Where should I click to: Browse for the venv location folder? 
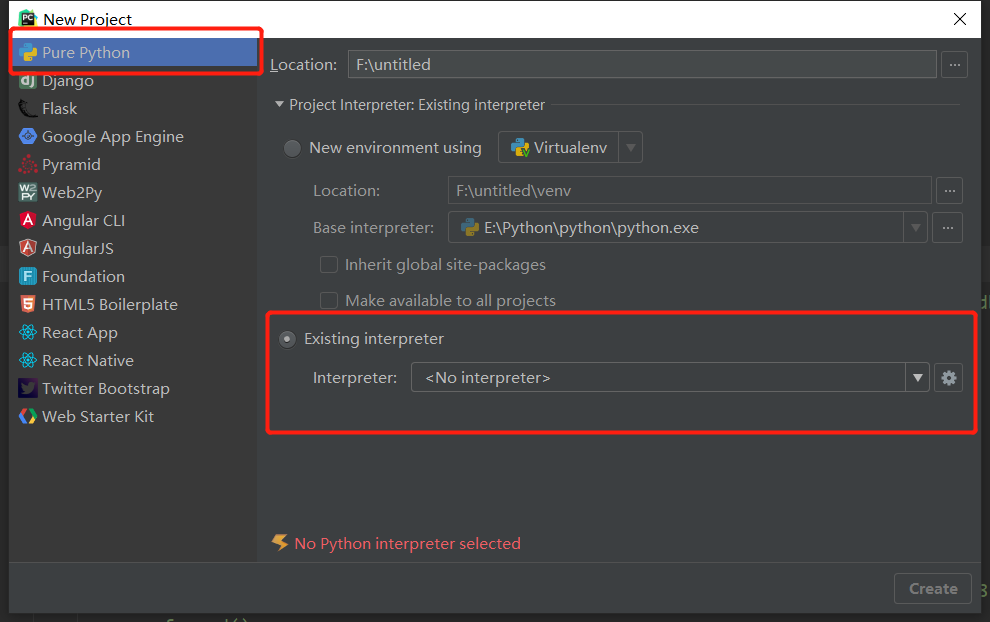pyautogui.click(x=950, y=191)
